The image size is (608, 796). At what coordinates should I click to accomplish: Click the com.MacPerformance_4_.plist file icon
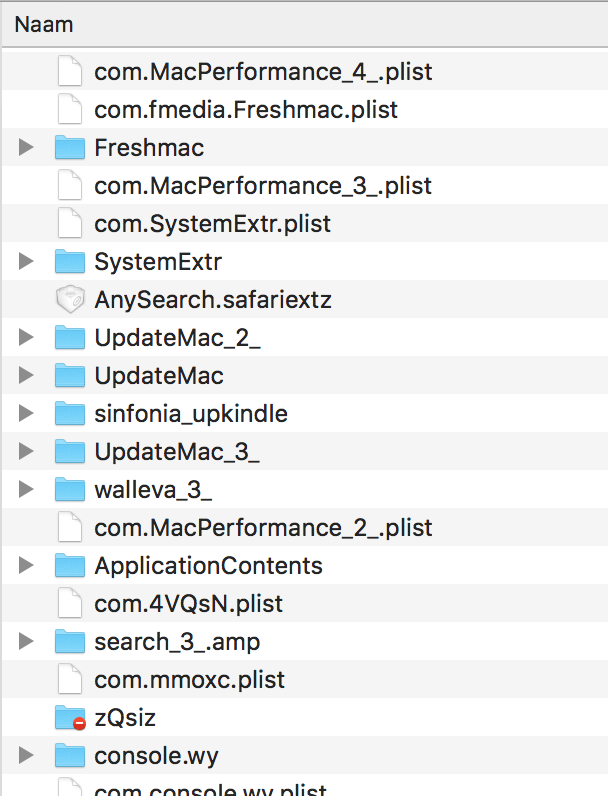coord(70,71)
